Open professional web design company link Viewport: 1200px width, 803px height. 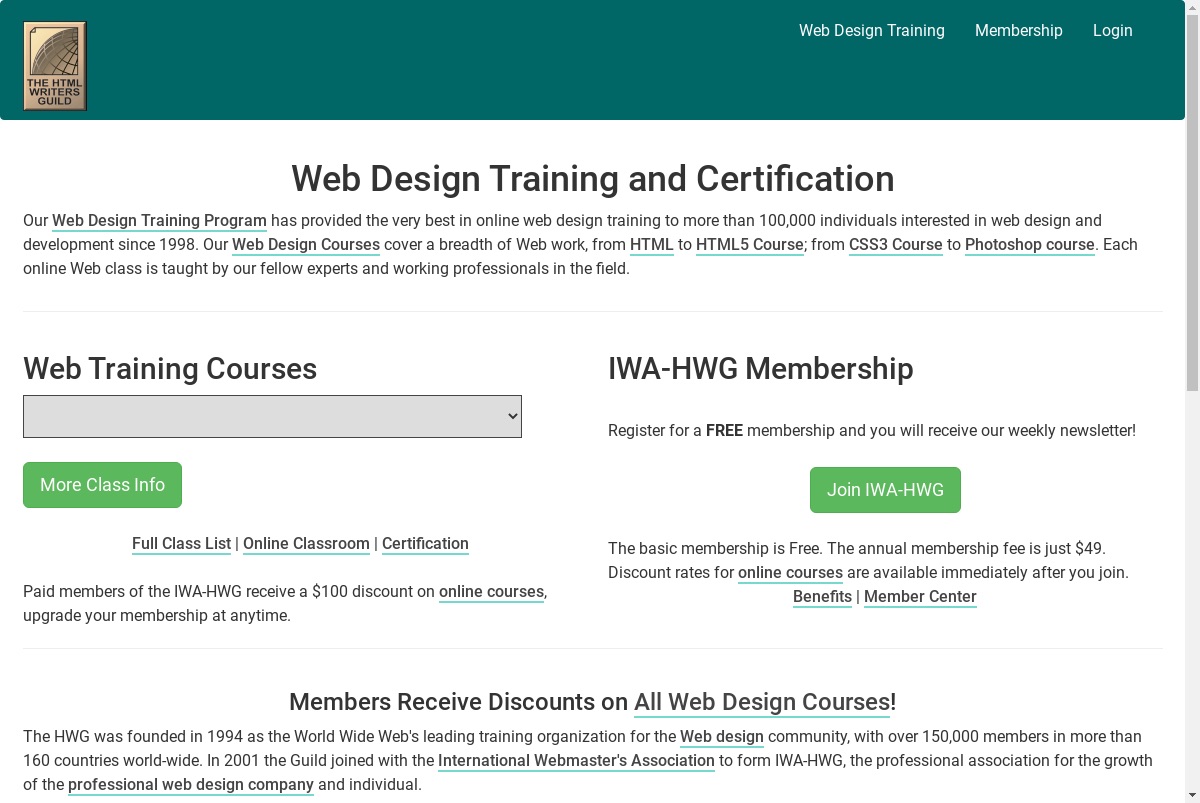point(191,784)
